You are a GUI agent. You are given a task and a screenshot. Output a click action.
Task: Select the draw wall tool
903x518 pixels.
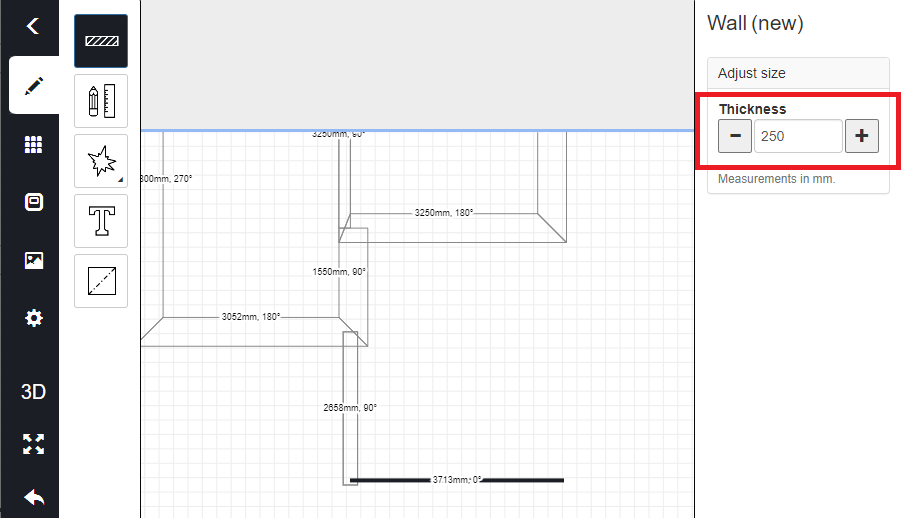(x=101, y=41)
